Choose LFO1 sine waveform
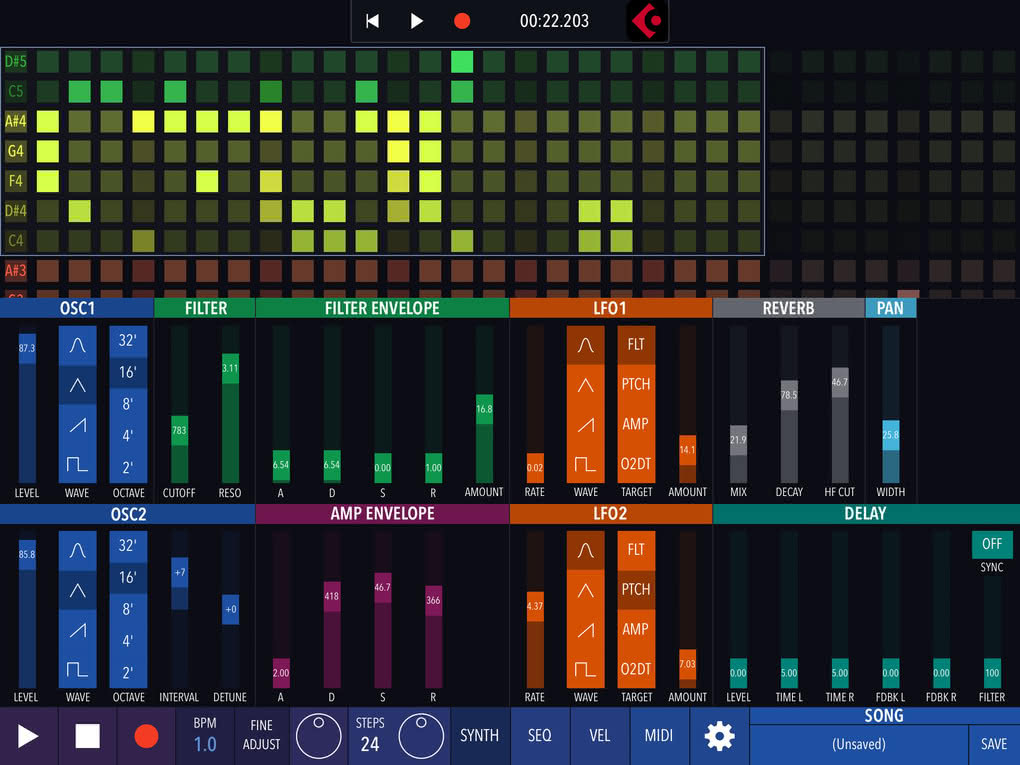1020x765 pixels. (585, 345)
